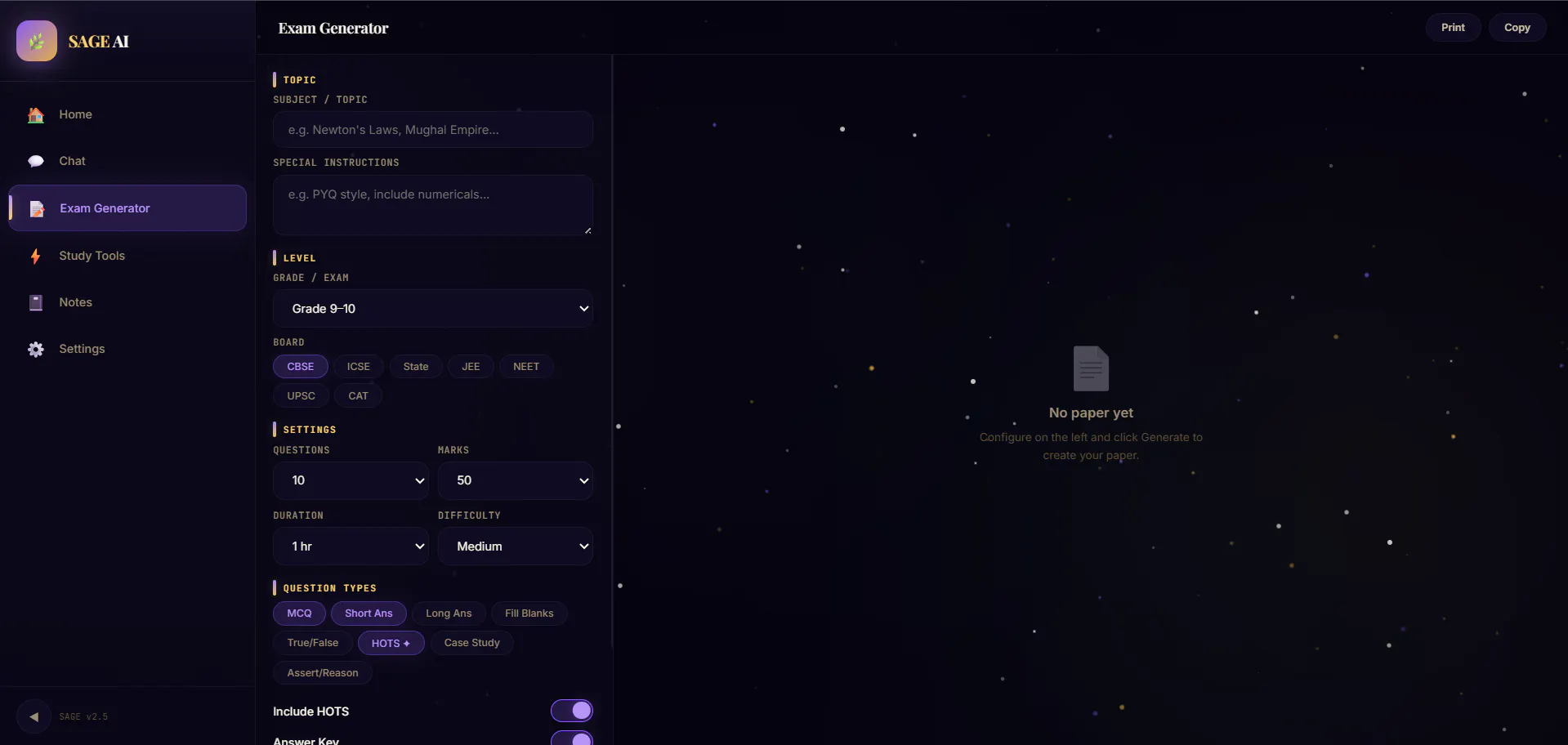Focus the Subject / Topic input field
This screenshot has height=745, width=1568.
433,130
